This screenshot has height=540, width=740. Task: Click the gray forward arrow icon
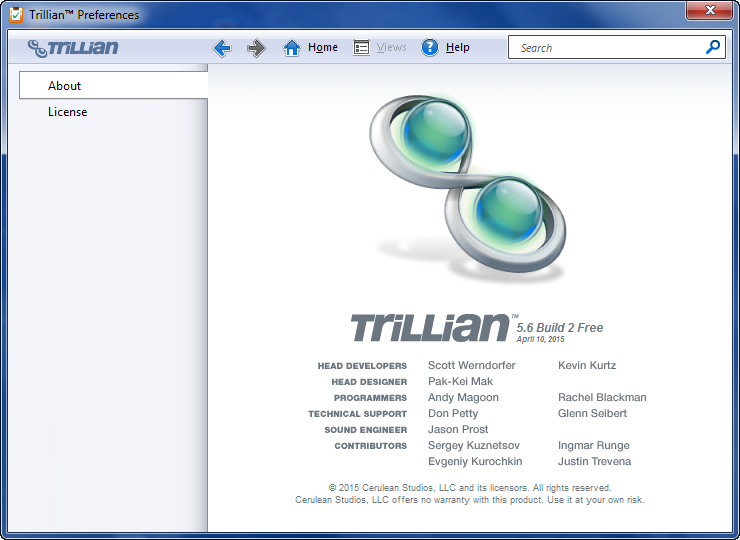tap(256, 48)
